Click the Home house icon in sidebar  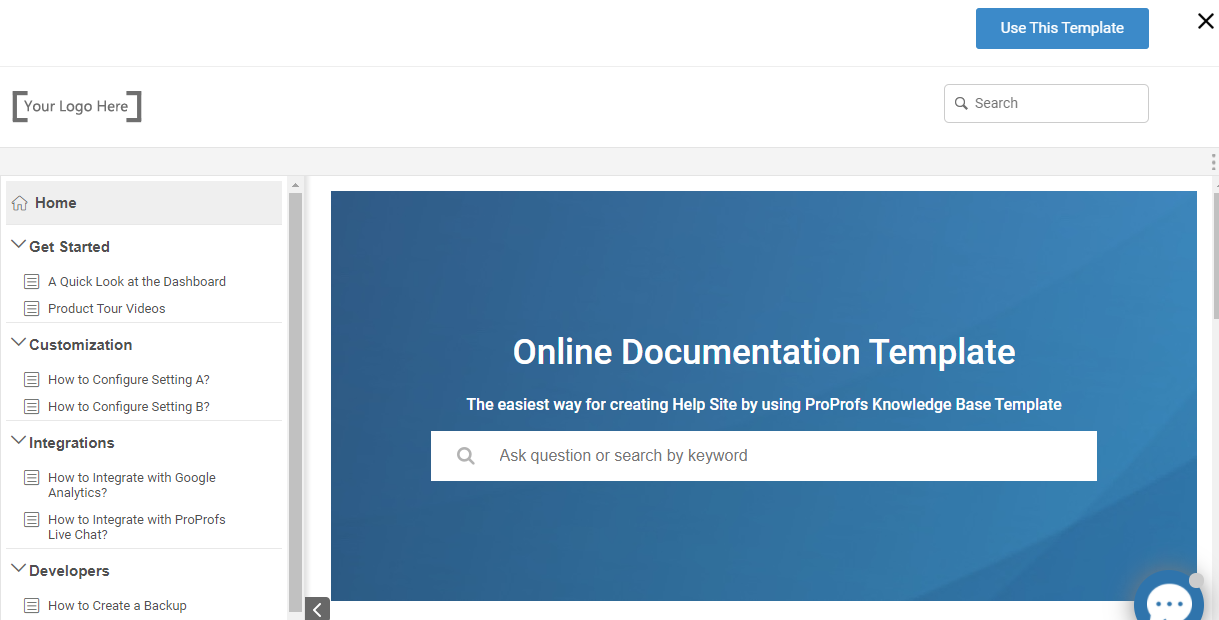click(20, 203)
